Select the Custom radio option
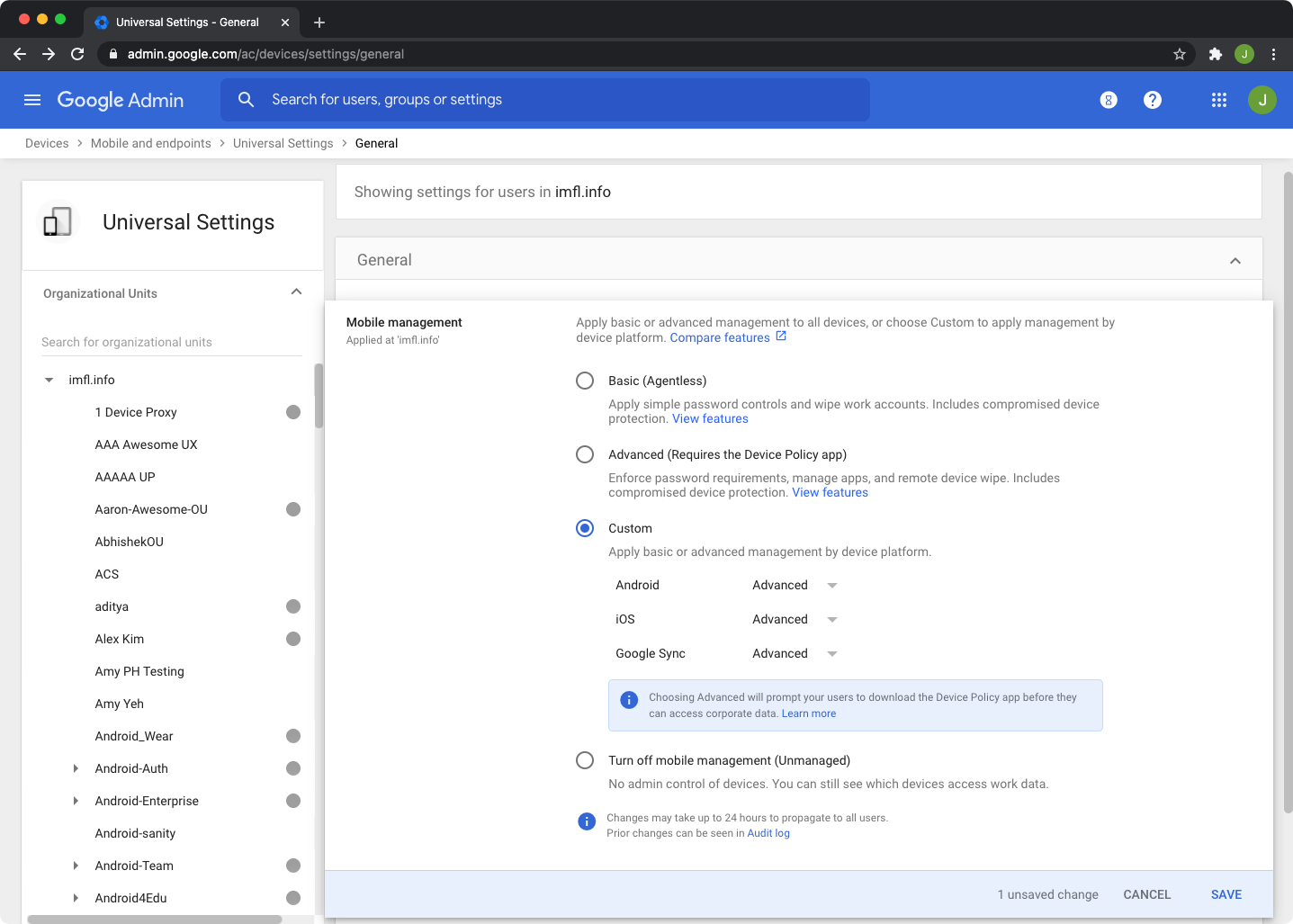Image resolution: width=1293 pixels, height=924 pixels. 585,528
